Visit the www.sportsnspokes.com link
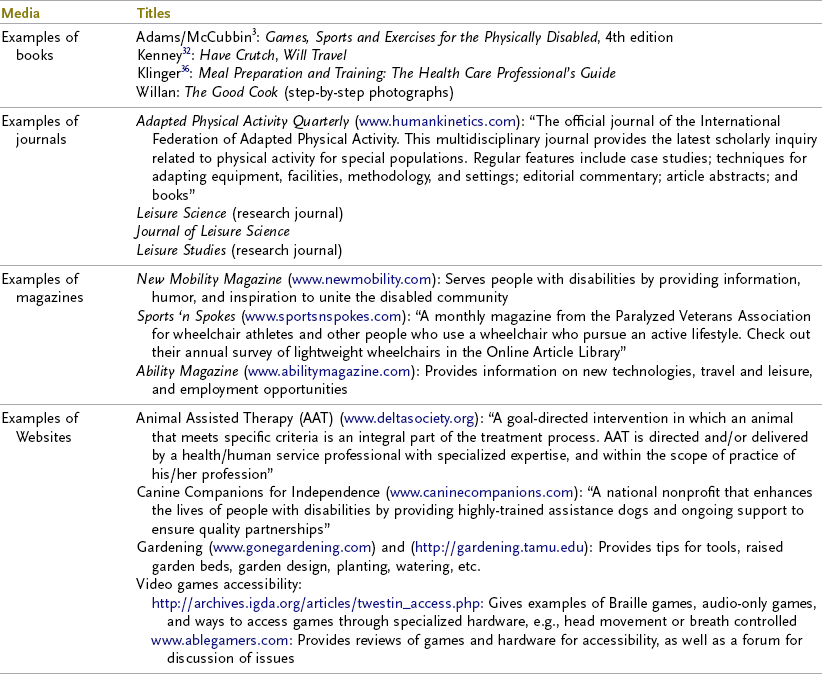The height and width of the screenshot is (674, 822). [x=323, y=316]
